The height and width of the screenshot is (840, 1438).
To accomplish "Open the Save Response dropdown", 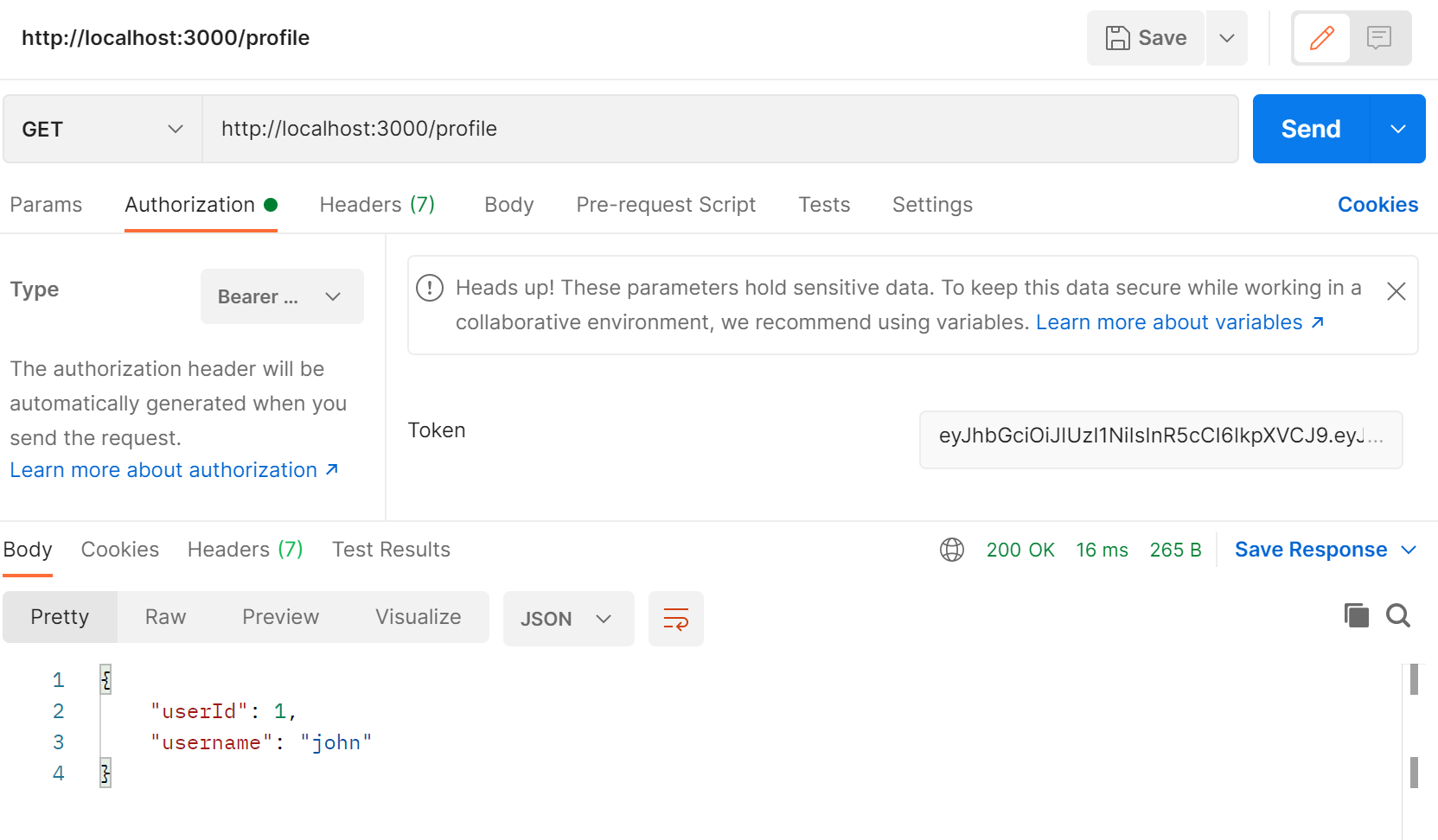I will [x=1326, y=550].
